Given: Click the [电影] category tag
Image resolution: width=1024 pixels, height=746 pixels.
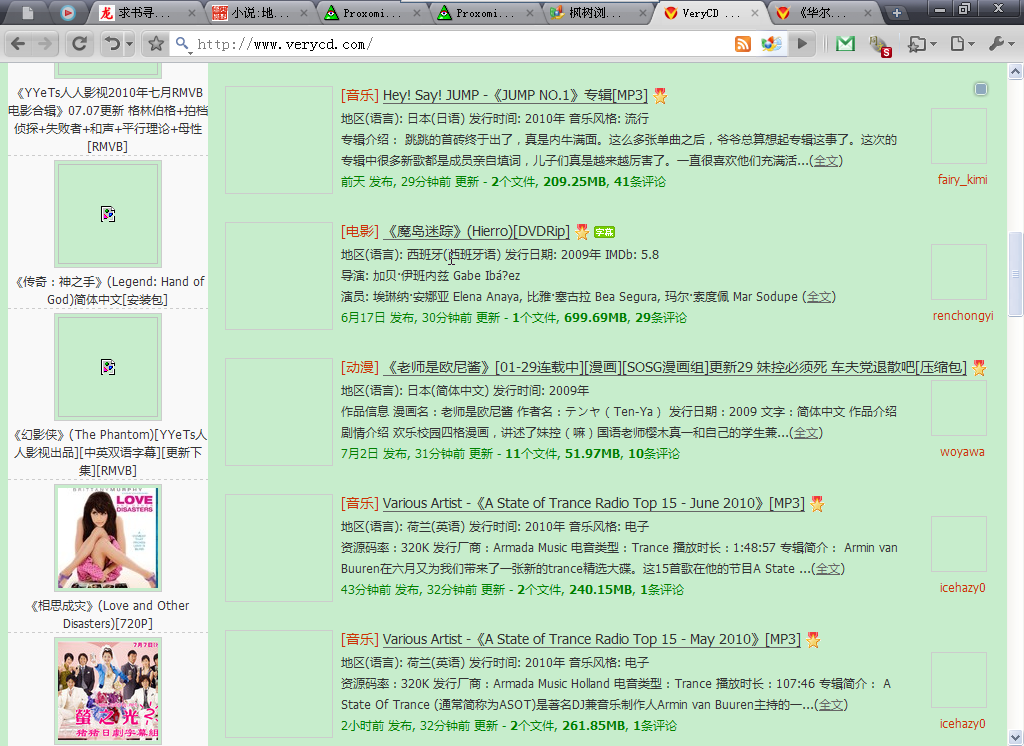Looking at the screenshot, I should (x=359, y=231).
